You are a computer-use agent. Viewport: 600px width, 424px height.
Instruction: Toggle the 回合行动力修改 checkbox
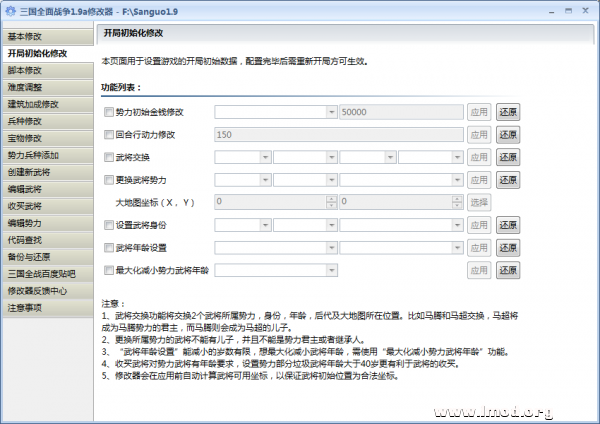(x=109, y=134)
